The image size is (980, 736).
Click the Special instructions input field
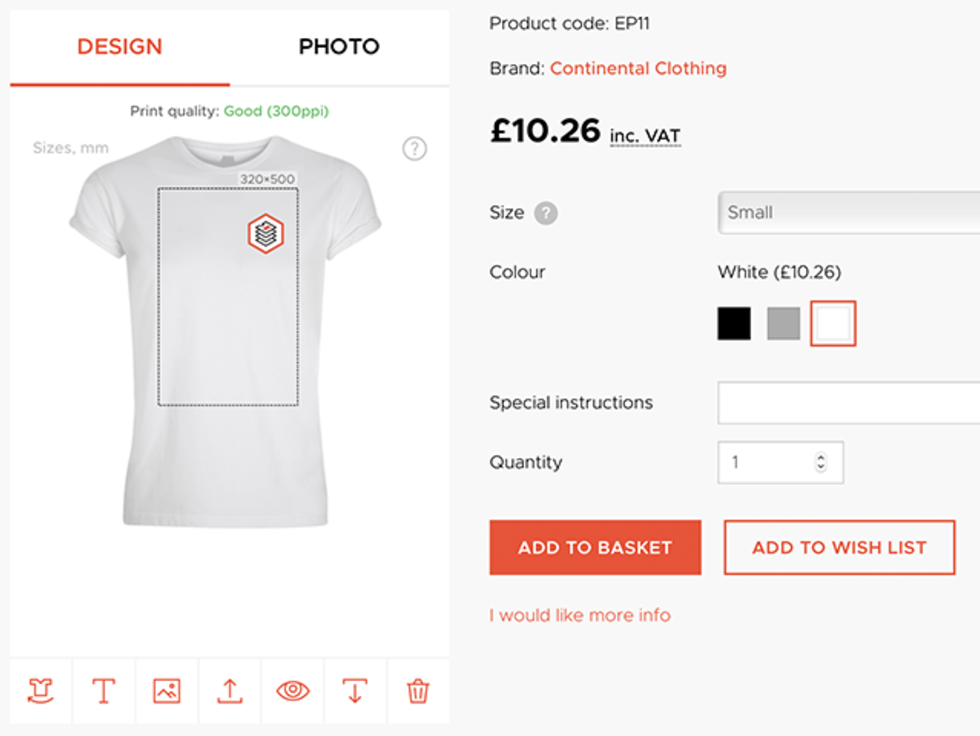850,402
